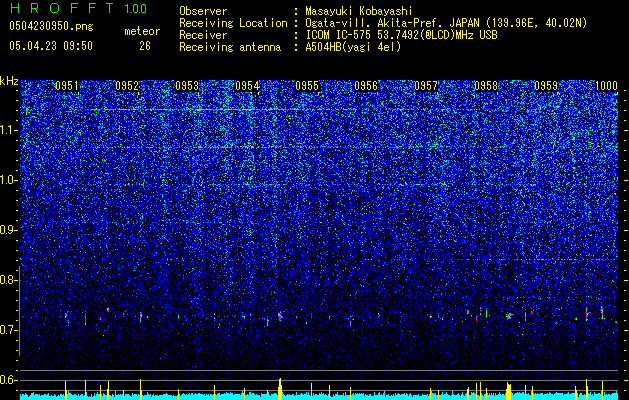Select the antenna A504HB(yagi 4el) text

pos(353,47)
